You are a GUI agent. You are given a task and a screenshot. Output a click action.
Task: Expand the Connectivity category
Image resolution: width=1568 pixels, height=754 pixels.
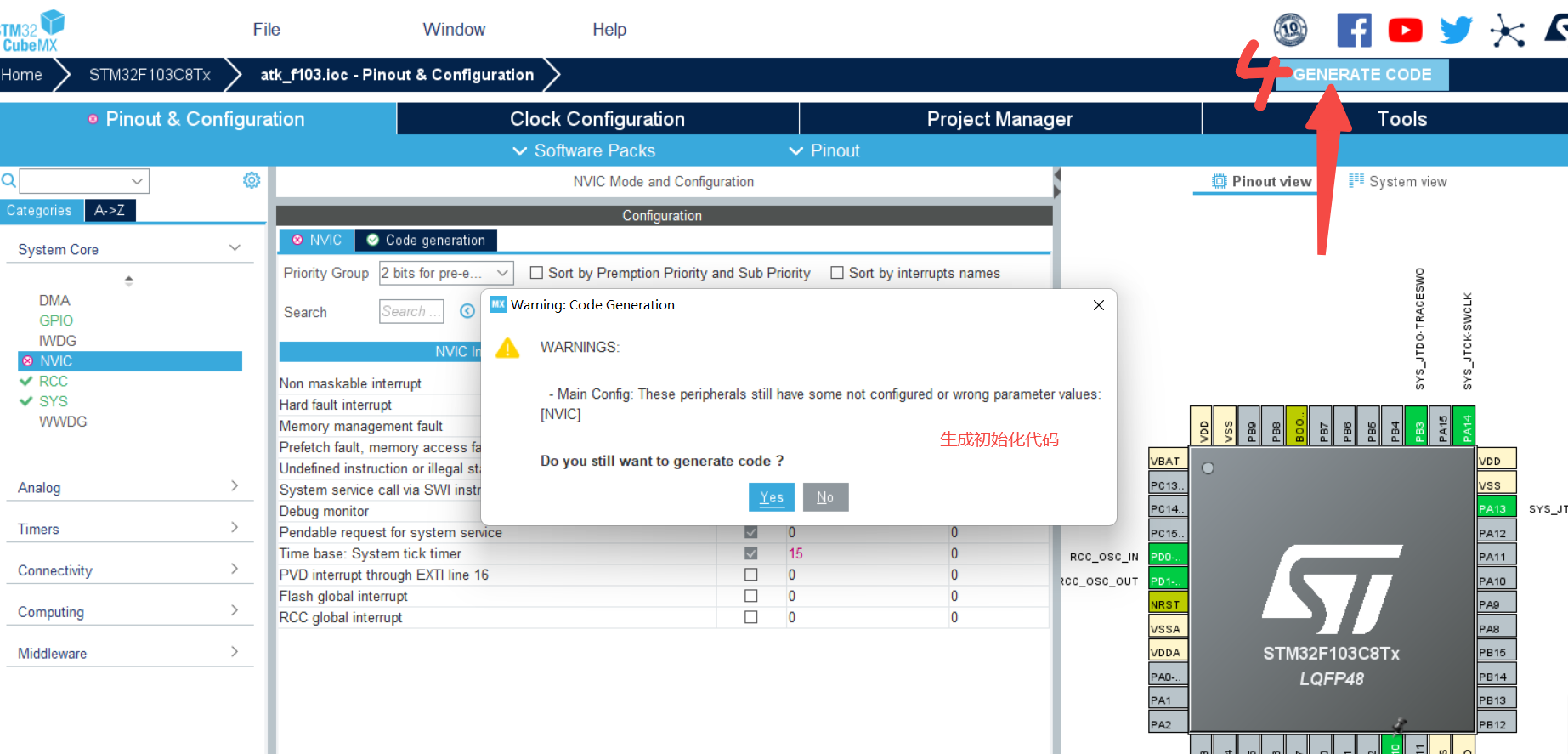[x=127, y=570]
